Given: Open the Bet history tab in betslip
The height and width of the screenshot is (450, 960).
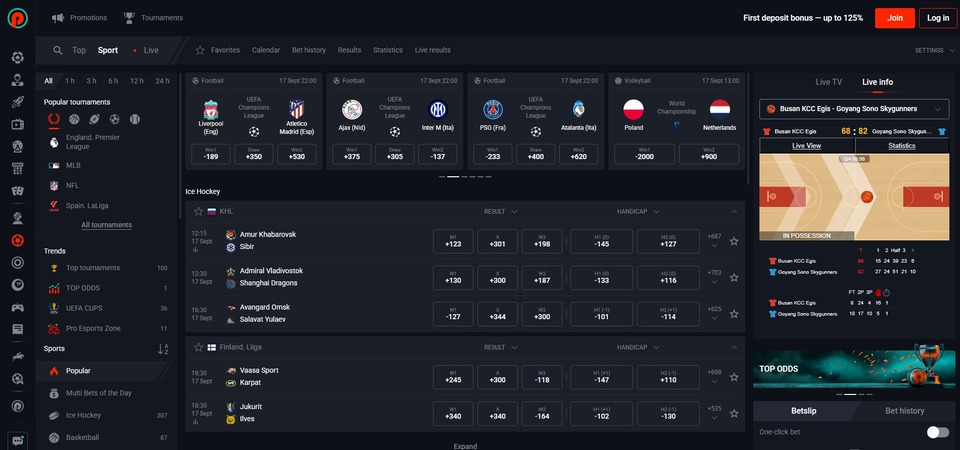Looking at the screenshot, I should pos(904,411).
